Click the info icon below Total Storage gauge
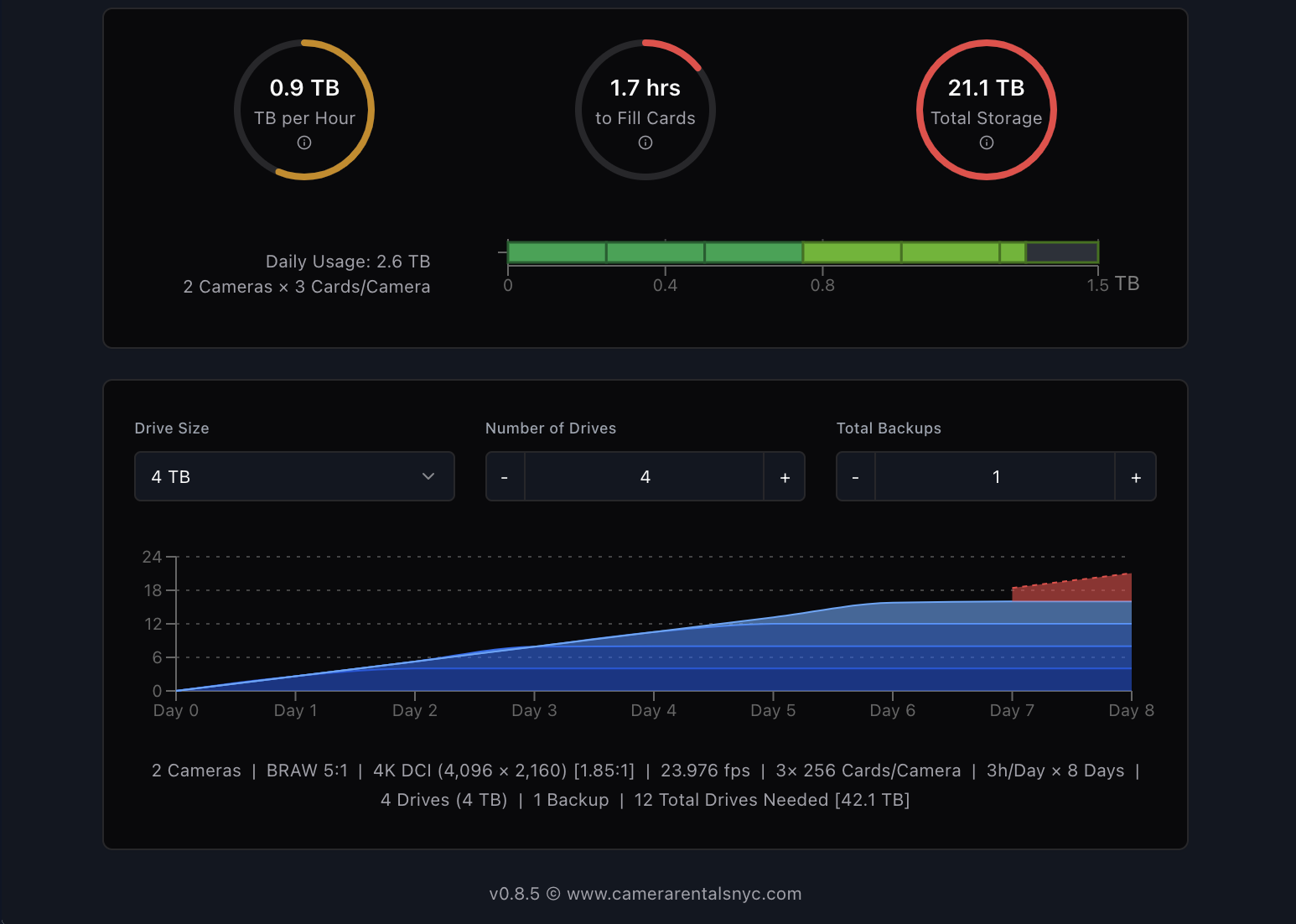1296x924 pixels. click(x=986, y=143)
